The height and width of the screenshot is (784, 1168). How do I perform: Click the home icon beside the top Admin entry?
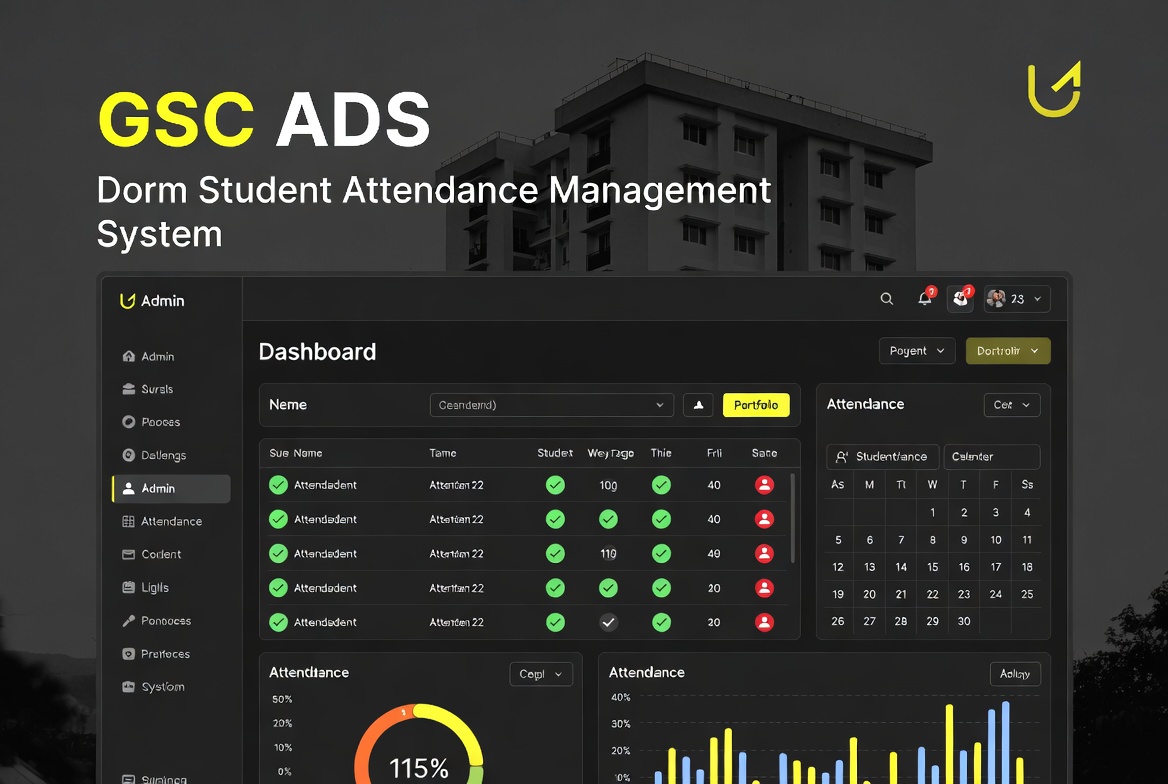click(x=128, y=356)
